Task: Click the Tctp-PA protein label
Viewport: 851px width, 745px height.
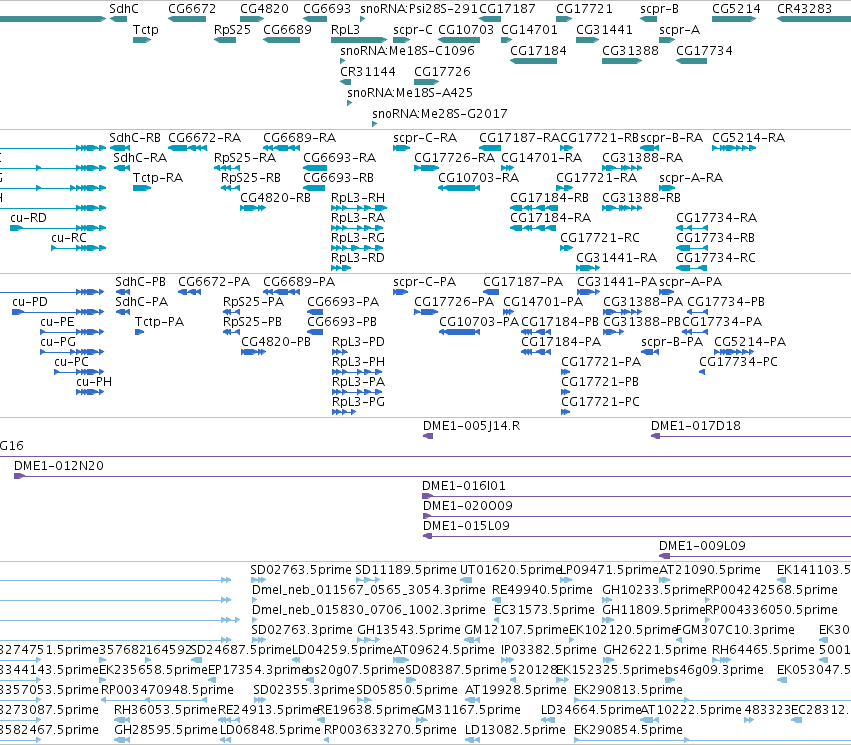Action: tap(160, 322)
